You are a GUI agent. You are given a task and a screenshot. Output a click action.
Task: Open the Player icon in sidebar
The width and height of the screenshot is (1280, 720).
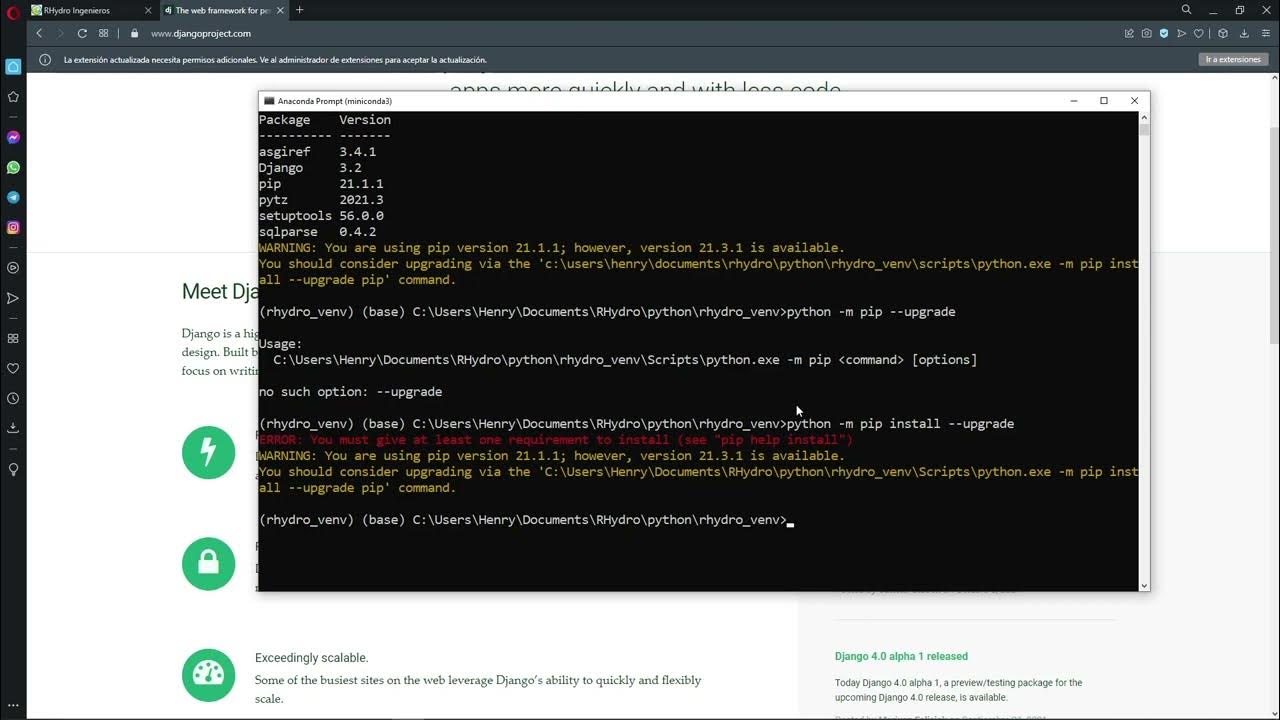(13, 268)
